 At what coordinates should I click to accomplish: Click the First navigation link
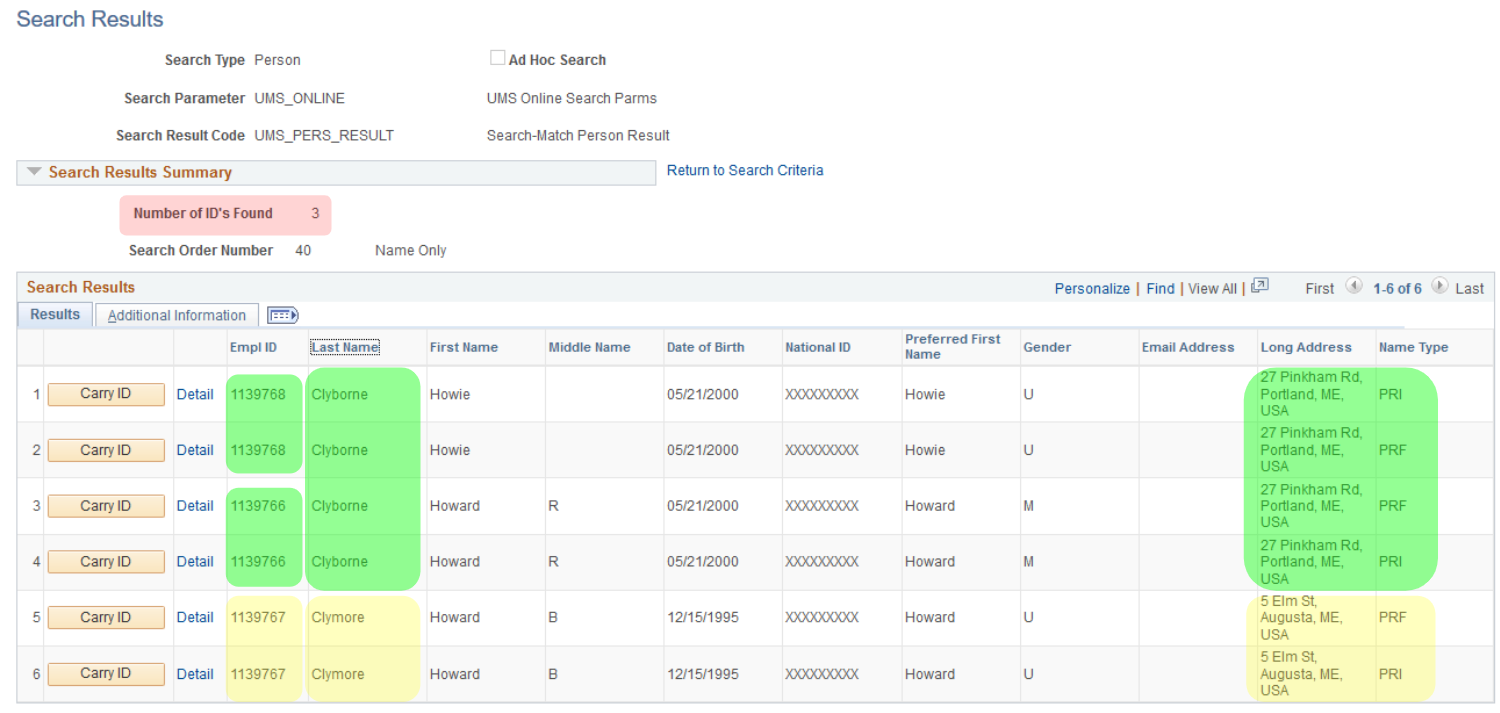[x=1319, y=288]
